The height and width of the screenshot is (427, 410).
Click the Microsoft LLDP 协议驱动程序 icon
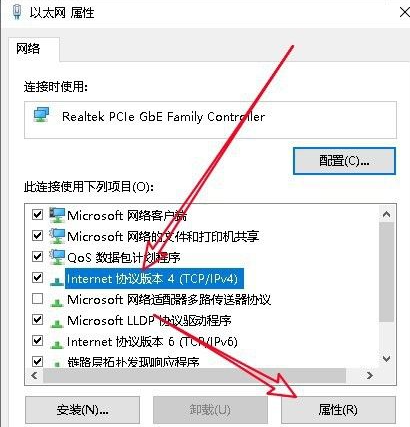pos(57,323)
